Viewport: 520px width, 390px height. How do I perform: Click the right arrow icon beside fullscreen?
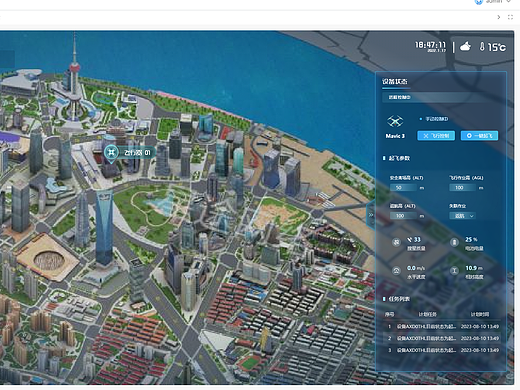[x=499, y=17]
